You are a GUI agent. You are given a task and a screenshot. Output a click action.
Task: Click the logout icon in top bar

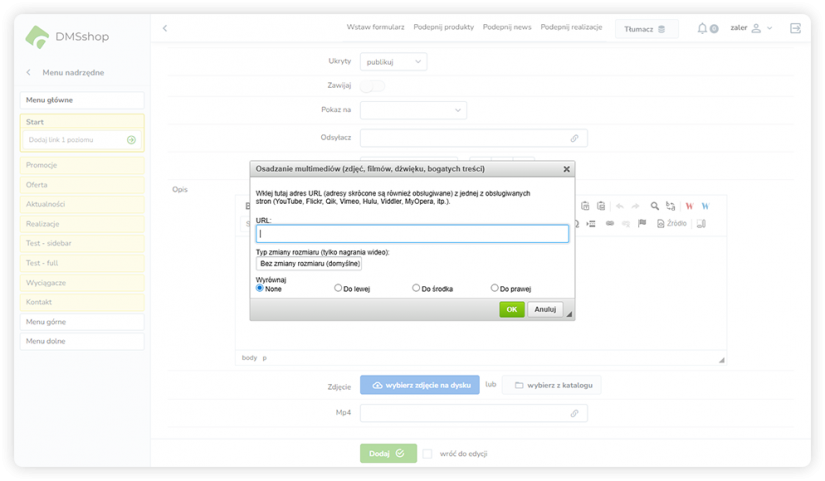point(795,28)
